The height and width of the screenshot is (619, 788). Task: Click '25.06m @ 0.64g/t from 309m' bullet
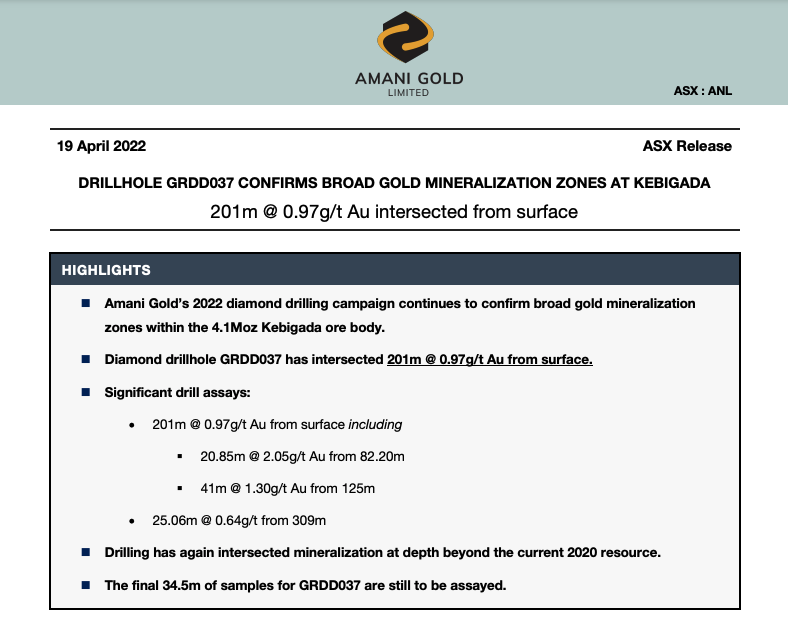coord(239,521)
